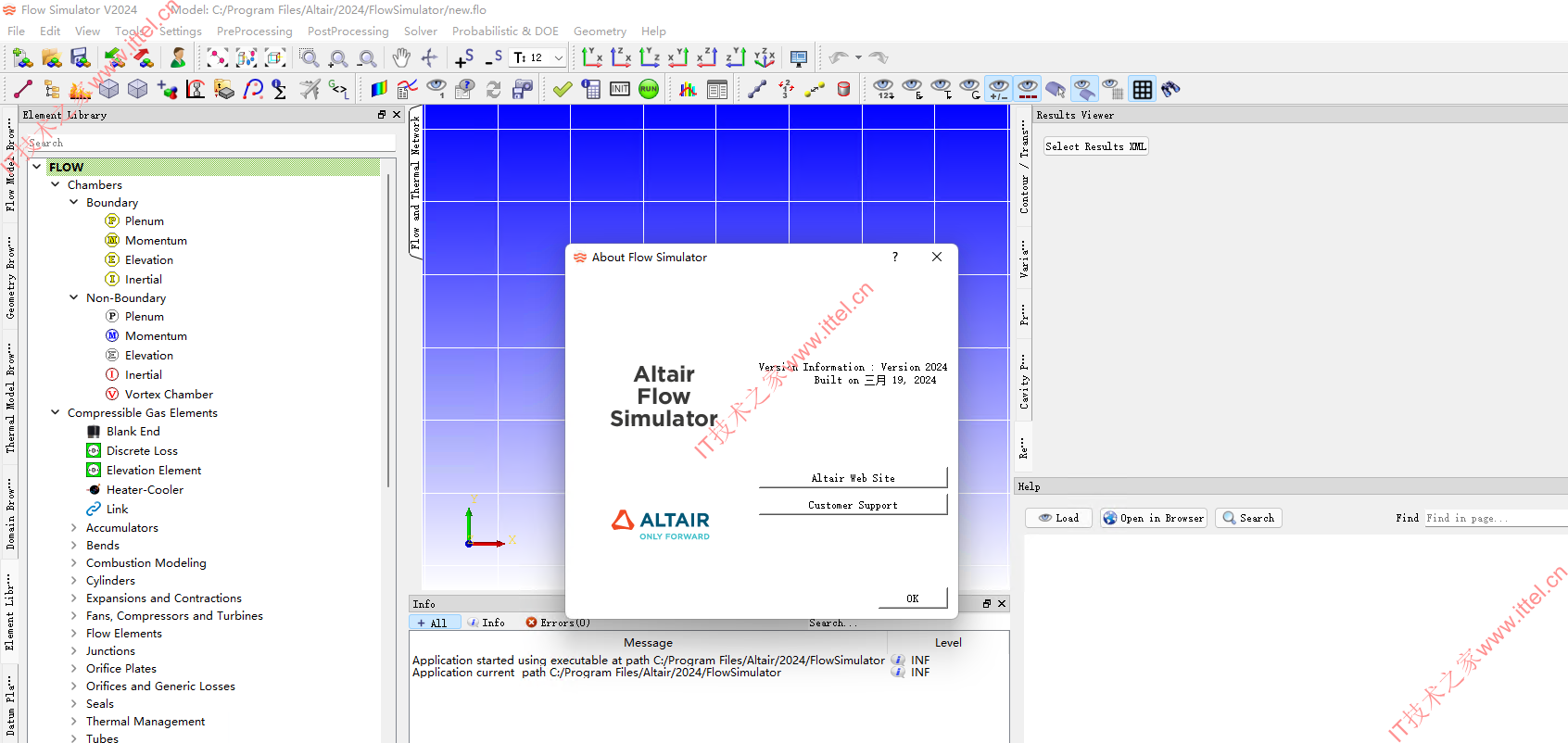Open the undo history dropdown arrow
The width and height of the screenshot is (1568, 743).
coord(858,57)
